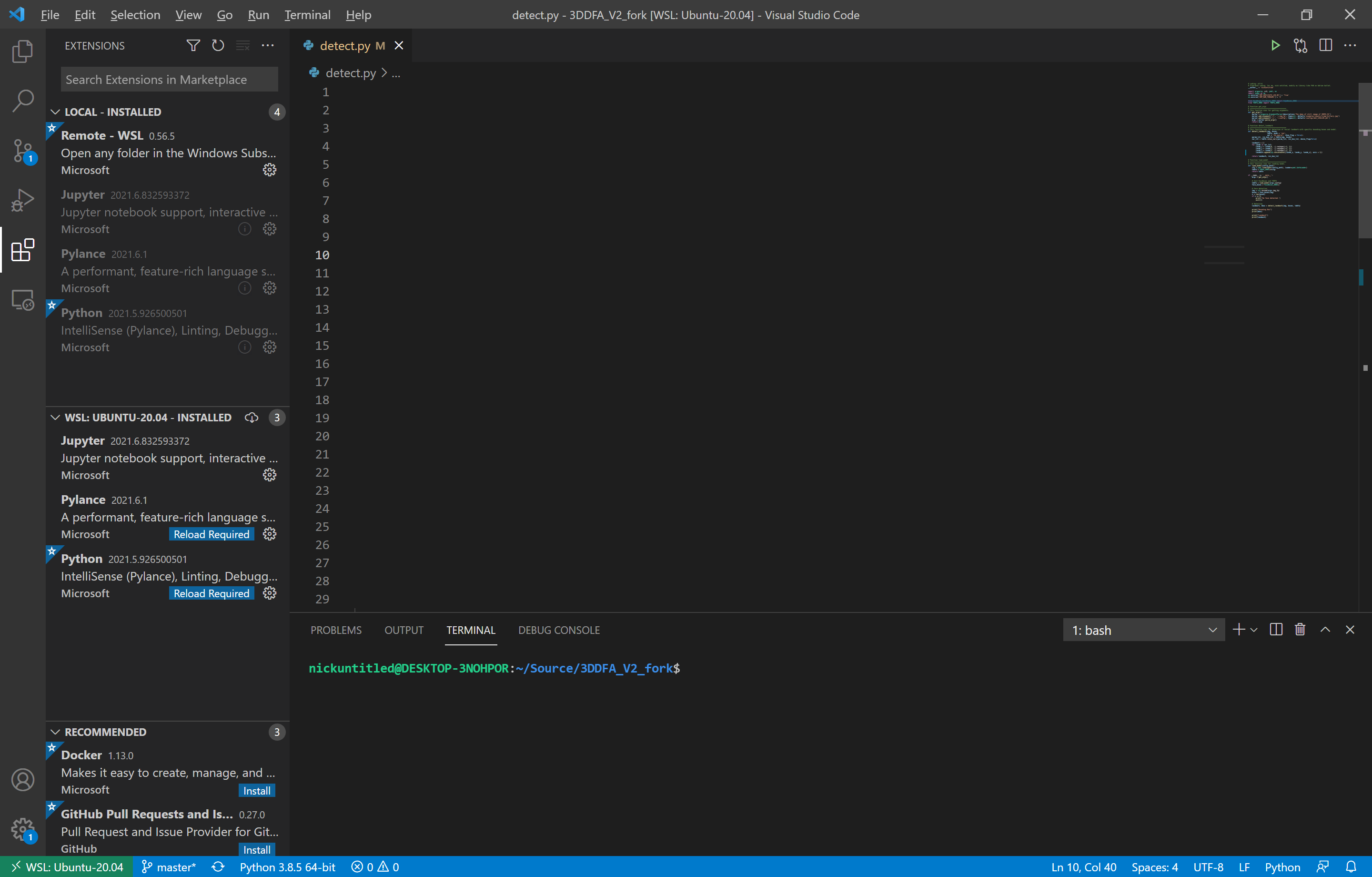Viewport: 1372px width, 877px height.
Task: Select Python 3.8.5 64-bit interpreter
Action: (x=287, y=867)
